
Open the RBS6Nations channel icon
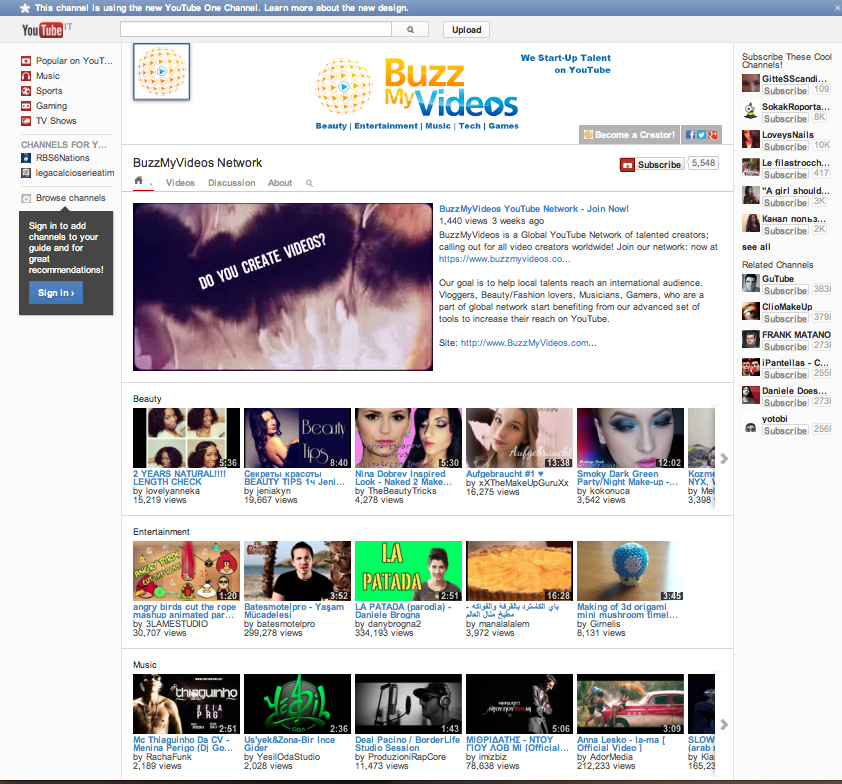point(26,158)
